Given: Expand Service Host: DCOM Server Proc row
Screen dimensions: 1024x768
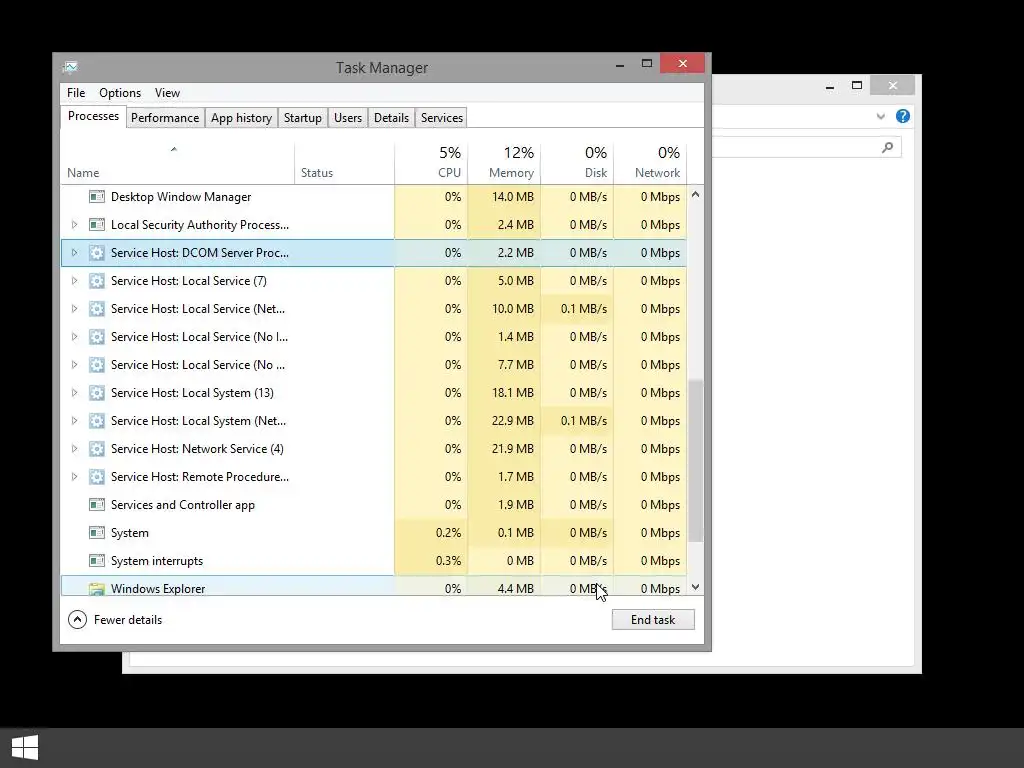Looking at the screenshot, I should coord(74,253).
